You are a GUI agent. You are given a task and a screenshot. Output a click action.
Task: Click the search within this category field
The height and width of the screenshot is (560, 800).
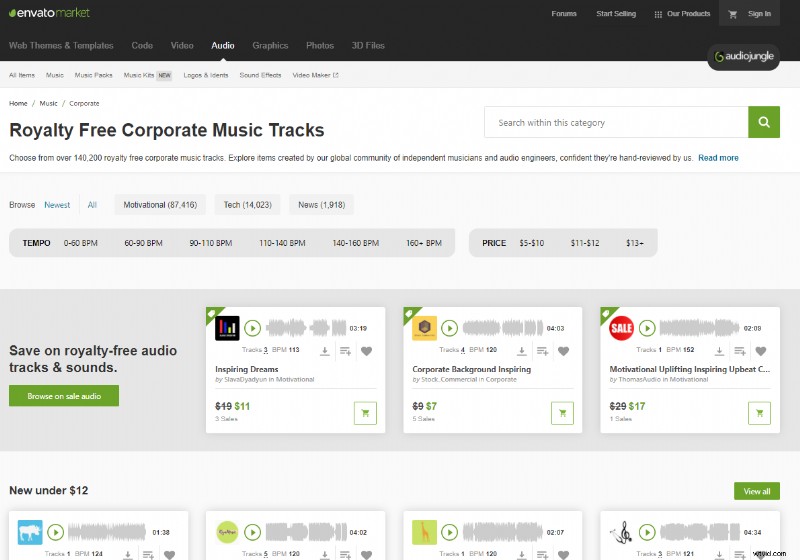[x=616, y=122]
